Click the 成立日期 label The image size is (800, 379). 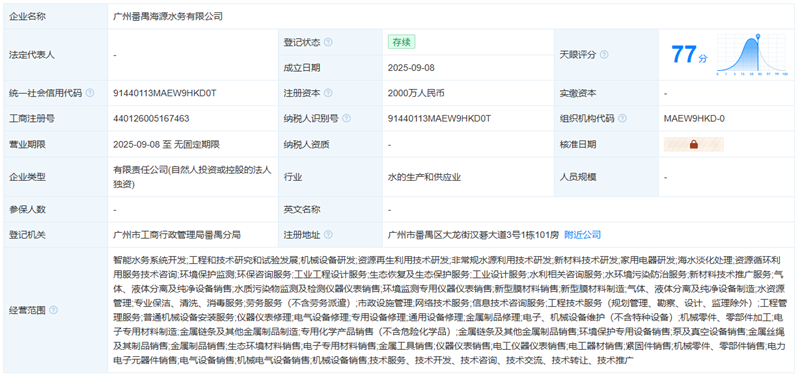302,68
